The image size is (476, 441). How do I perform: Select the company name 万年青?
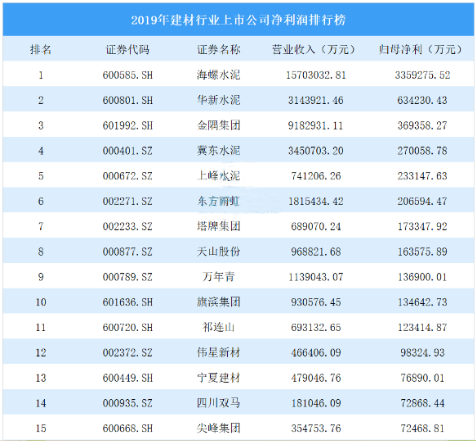pyautogui.click(x=218, y=277)
